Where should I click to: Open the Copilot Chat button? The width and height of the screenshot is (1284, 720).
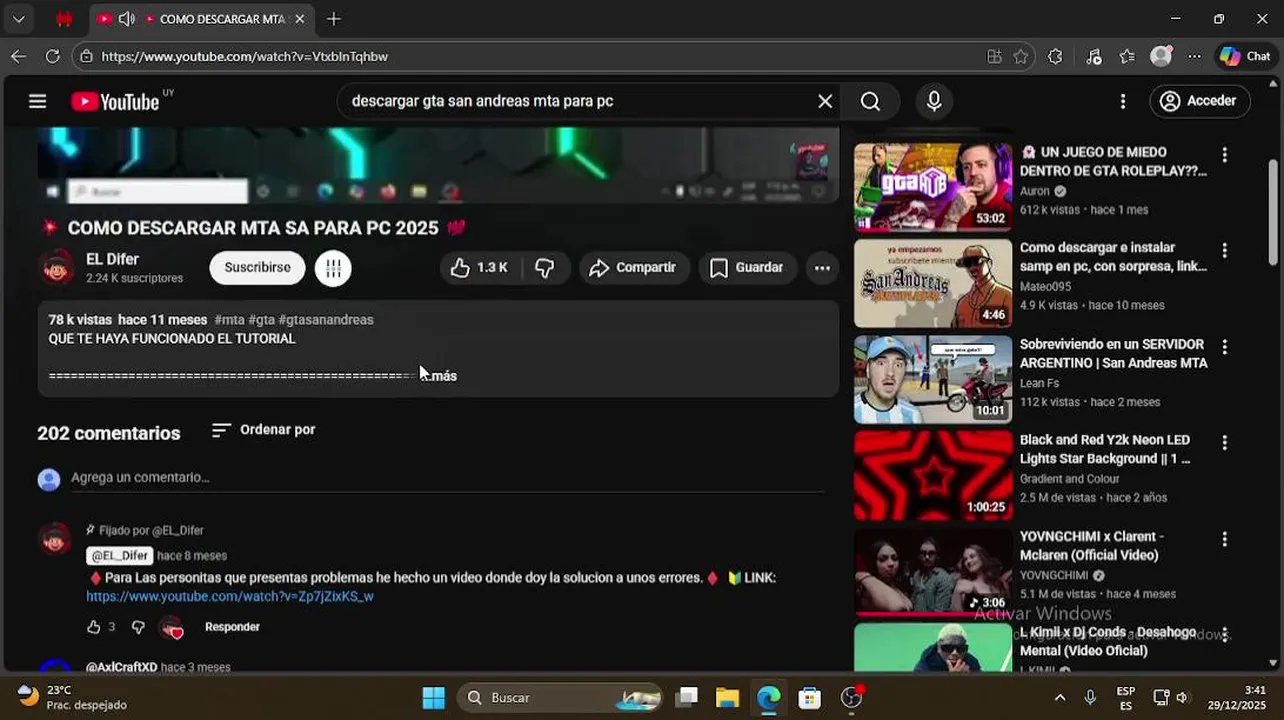tap(1245, 57)
